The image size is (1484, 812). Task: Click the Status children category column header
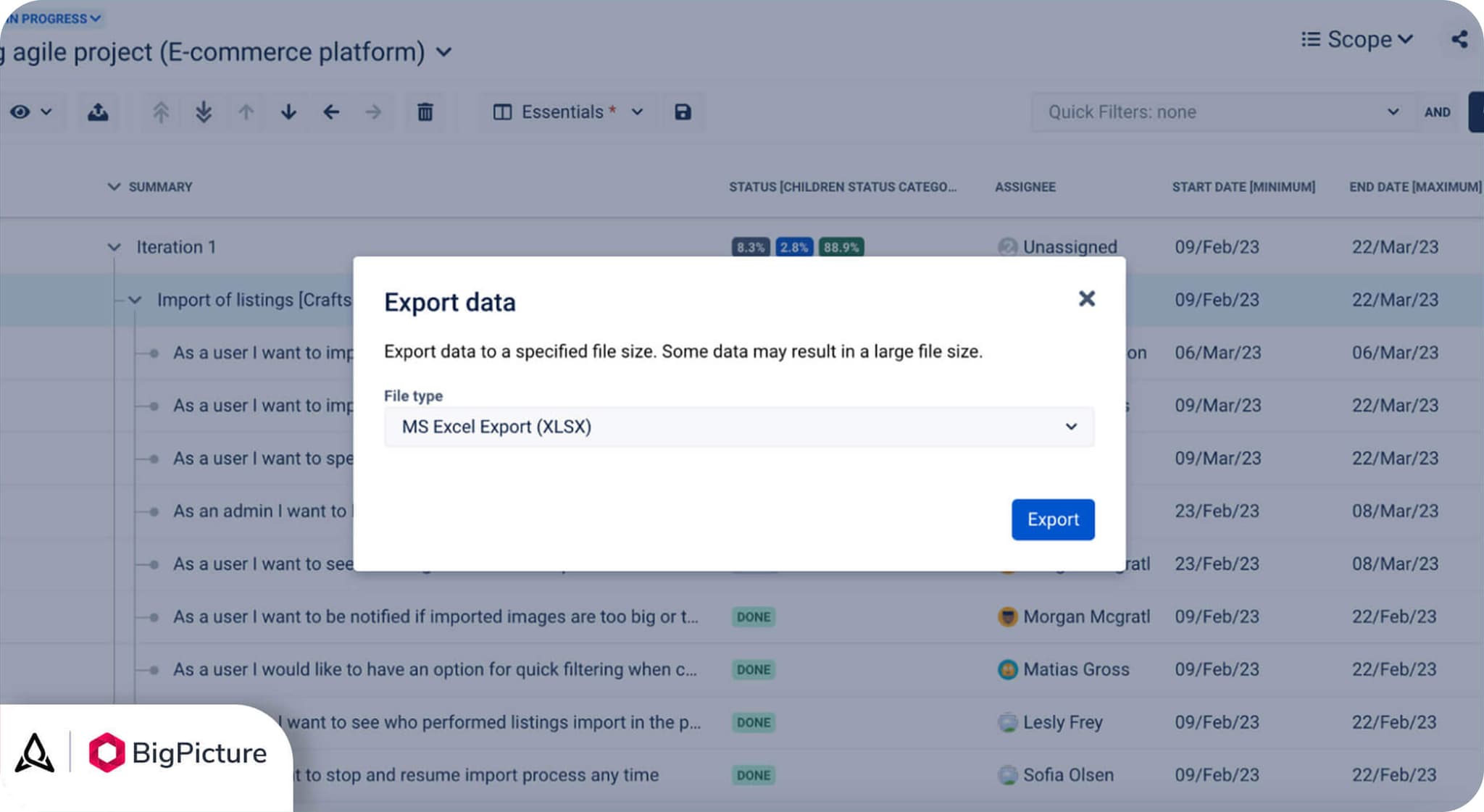[x=843, y=187]
